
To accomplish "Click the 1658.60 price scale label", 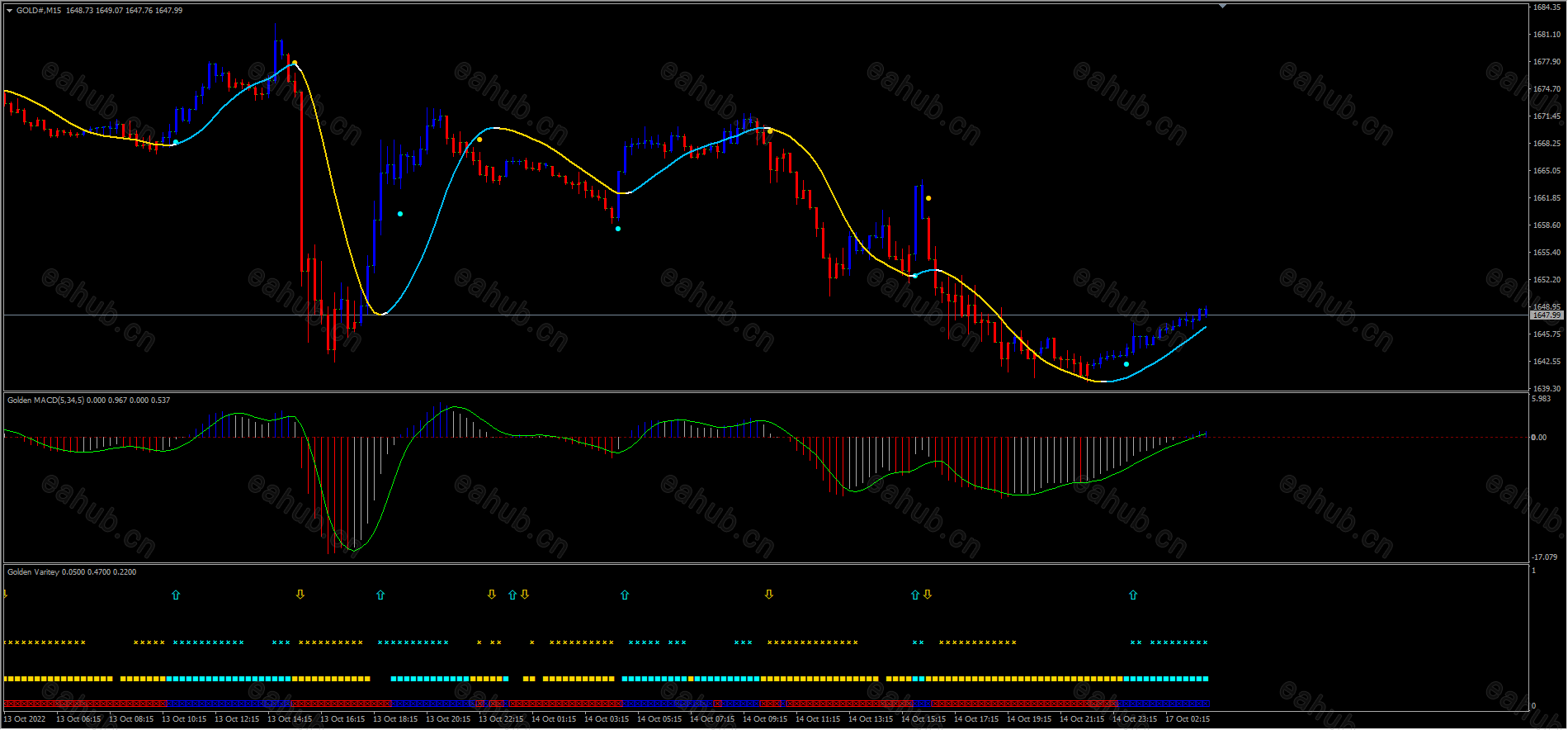I will [1547, 225].
